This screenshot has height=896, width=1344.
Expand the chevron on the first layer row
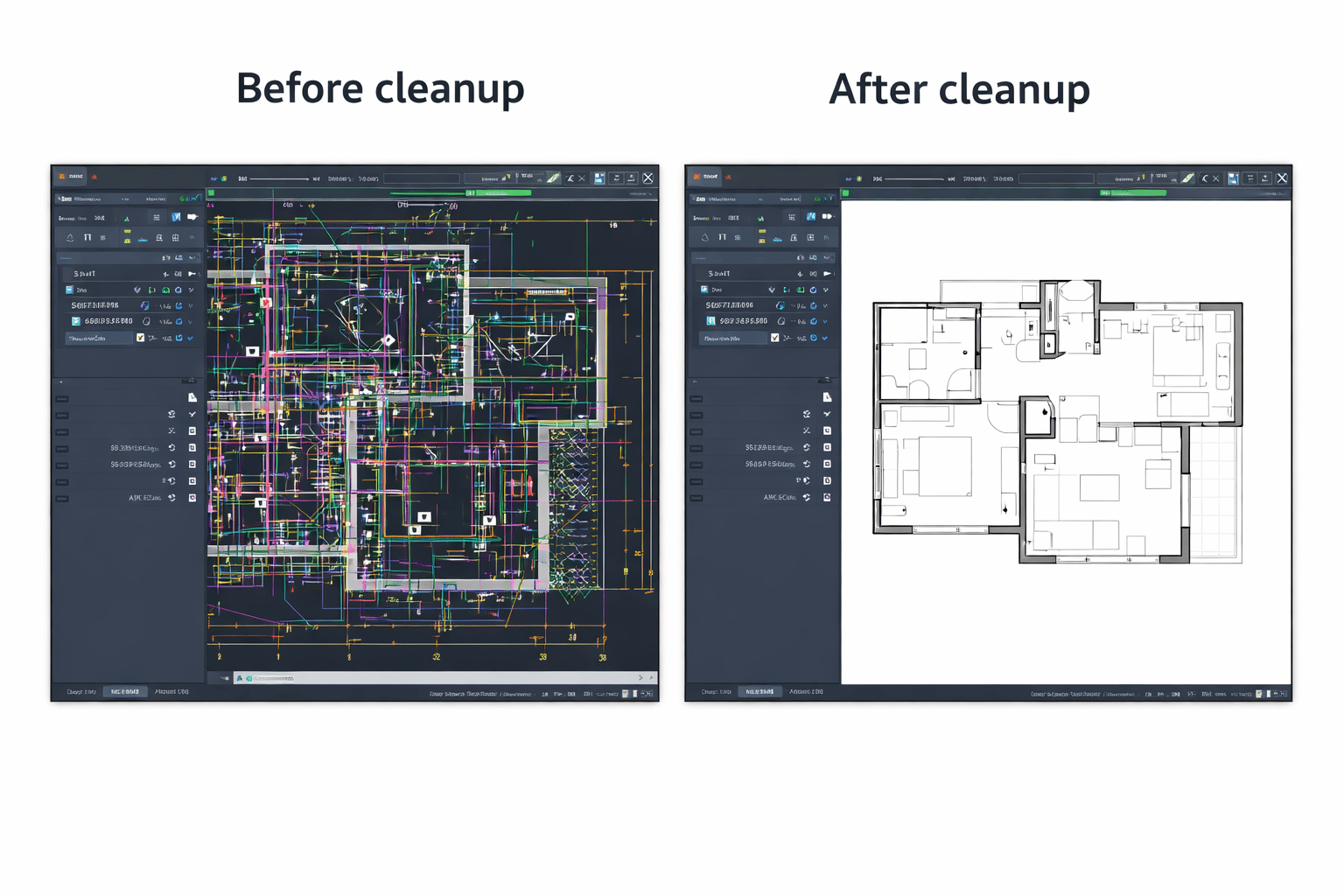click(x=191, y=290)
